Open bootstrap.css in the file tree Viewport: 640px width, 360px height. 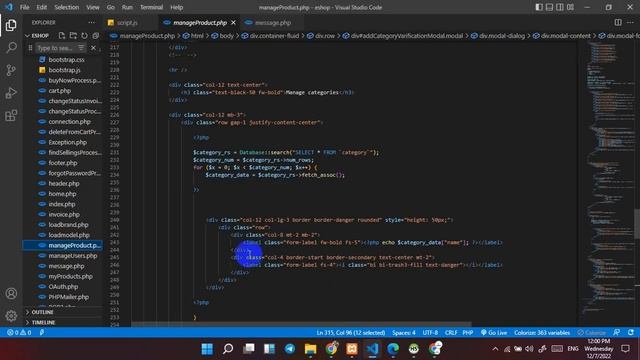tap(67, 60)
